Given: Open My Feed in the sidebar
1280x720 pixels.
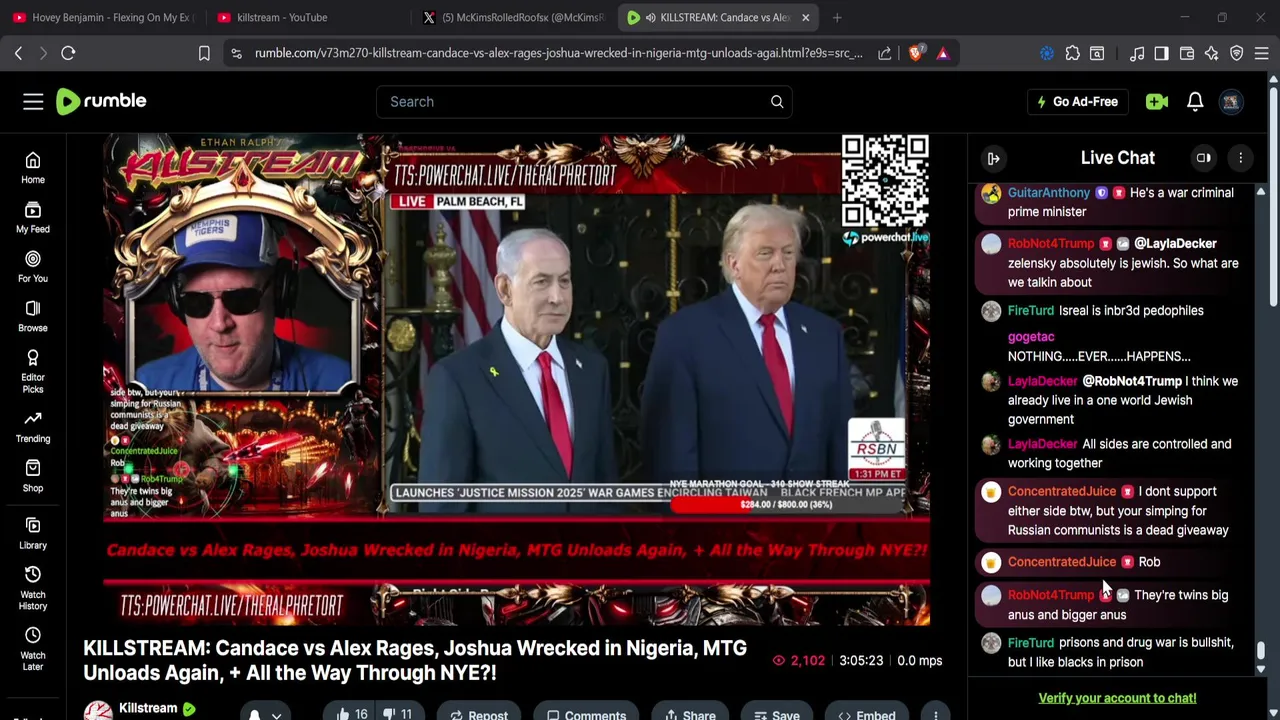Looking at the screenshot, I should [33, 217].
